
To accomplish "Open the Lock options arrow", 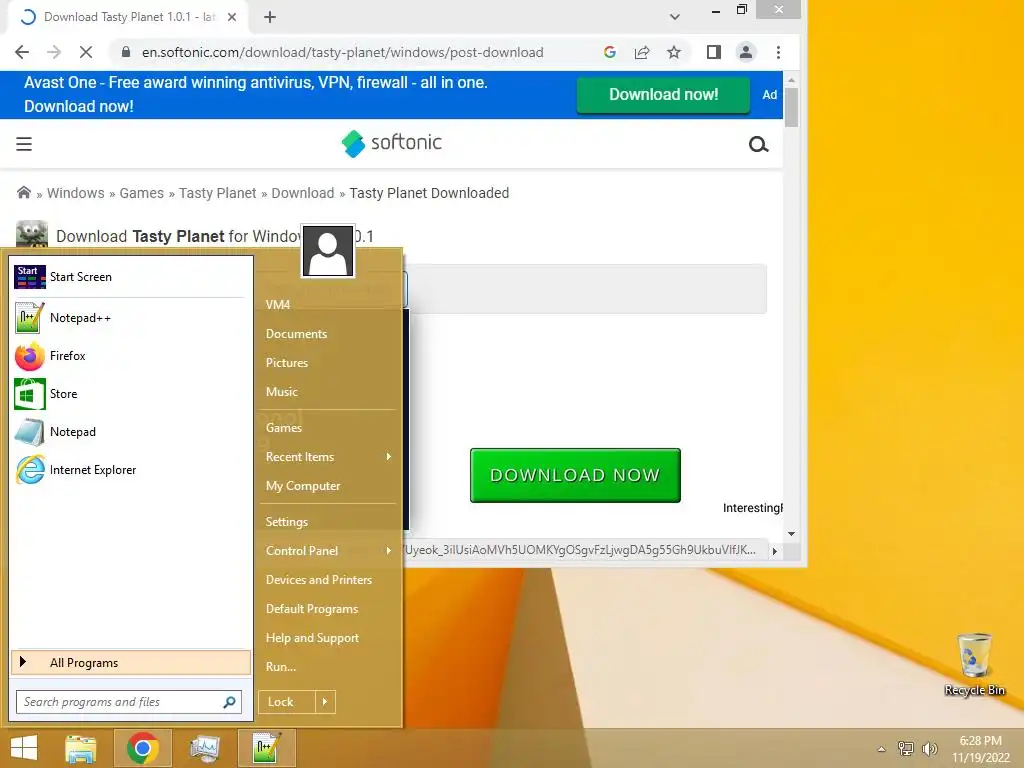I will (x=325, y=702).
